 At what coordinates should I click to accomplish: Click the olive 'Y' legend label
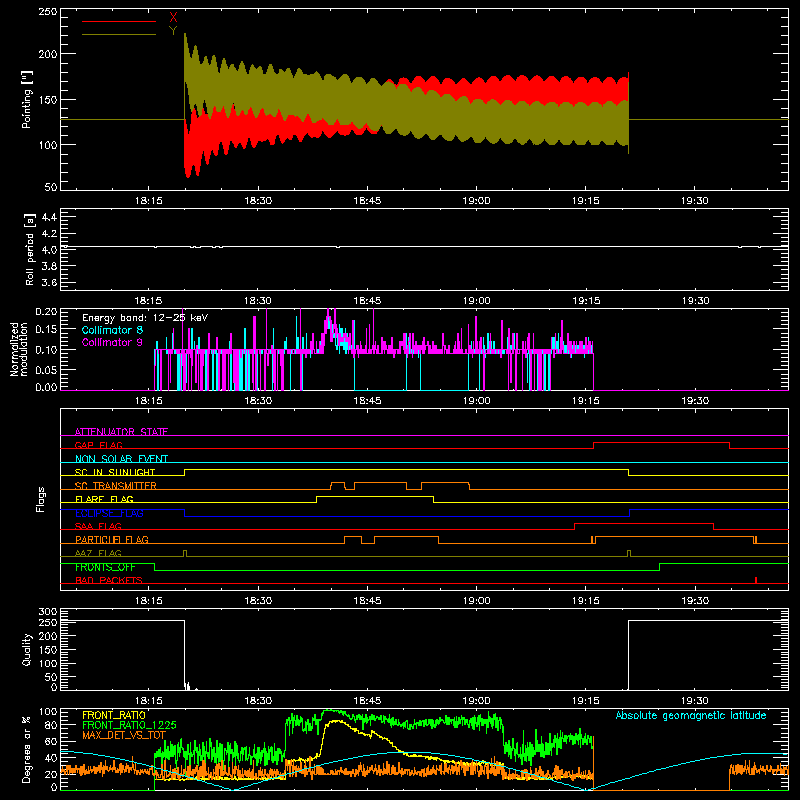173,31
